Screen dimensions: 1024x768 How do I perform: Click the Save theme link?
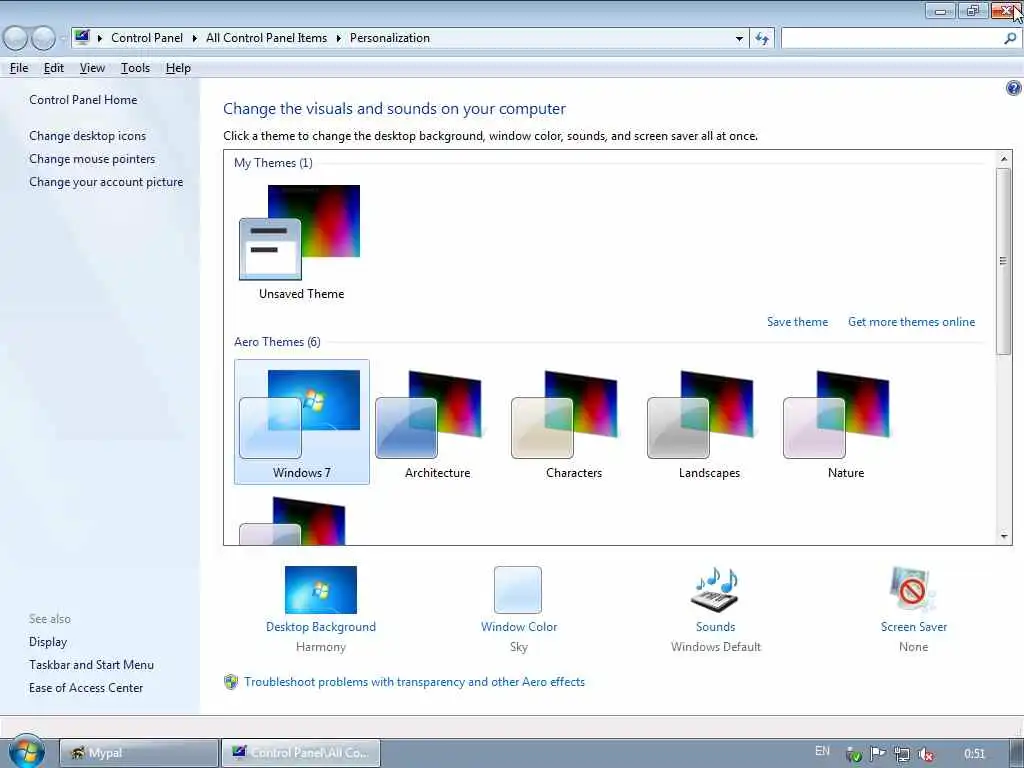[797, 322]
